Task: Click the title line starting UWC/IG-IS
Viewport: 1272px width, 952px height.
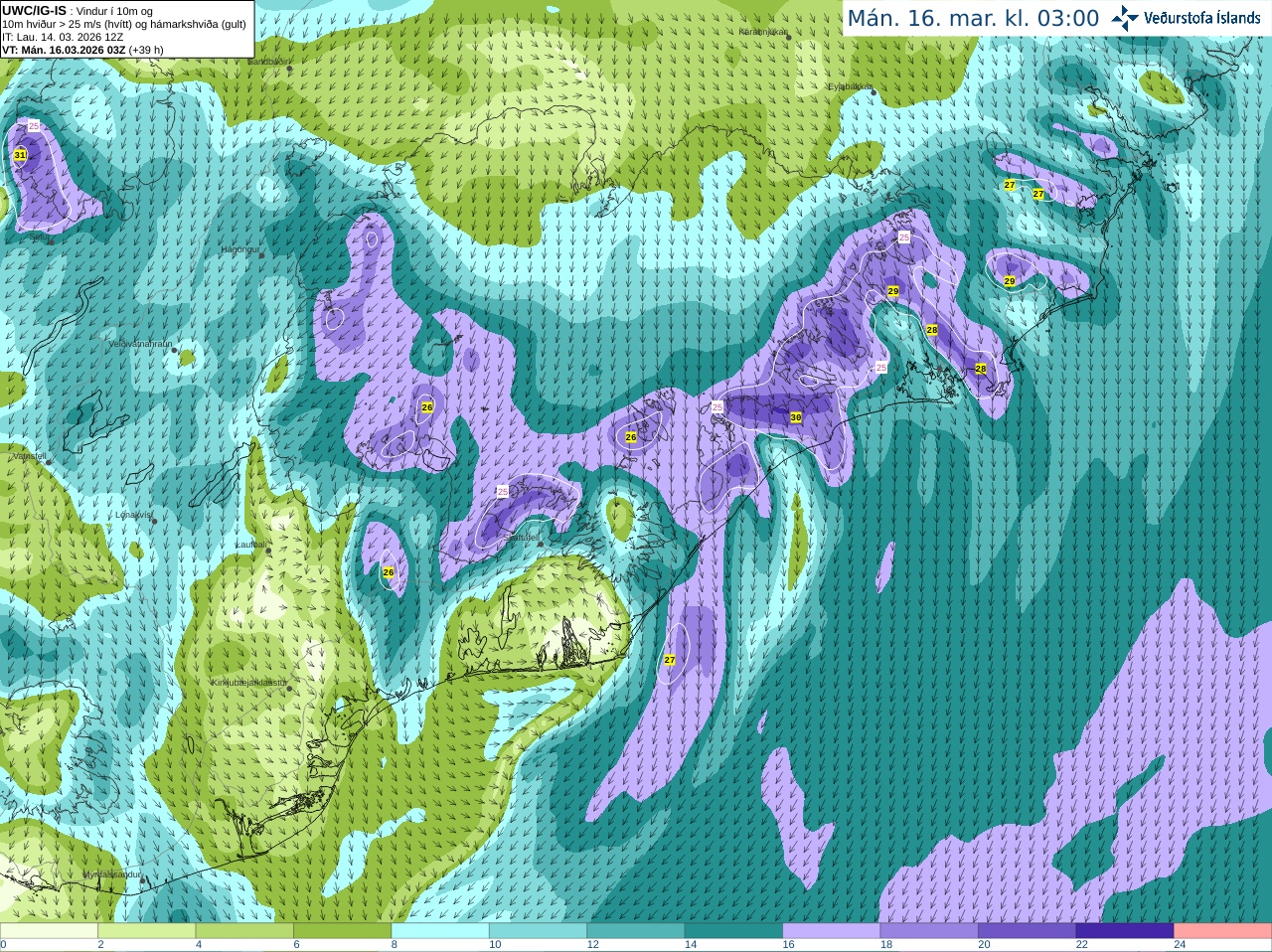Action: (x=78, y=11)
